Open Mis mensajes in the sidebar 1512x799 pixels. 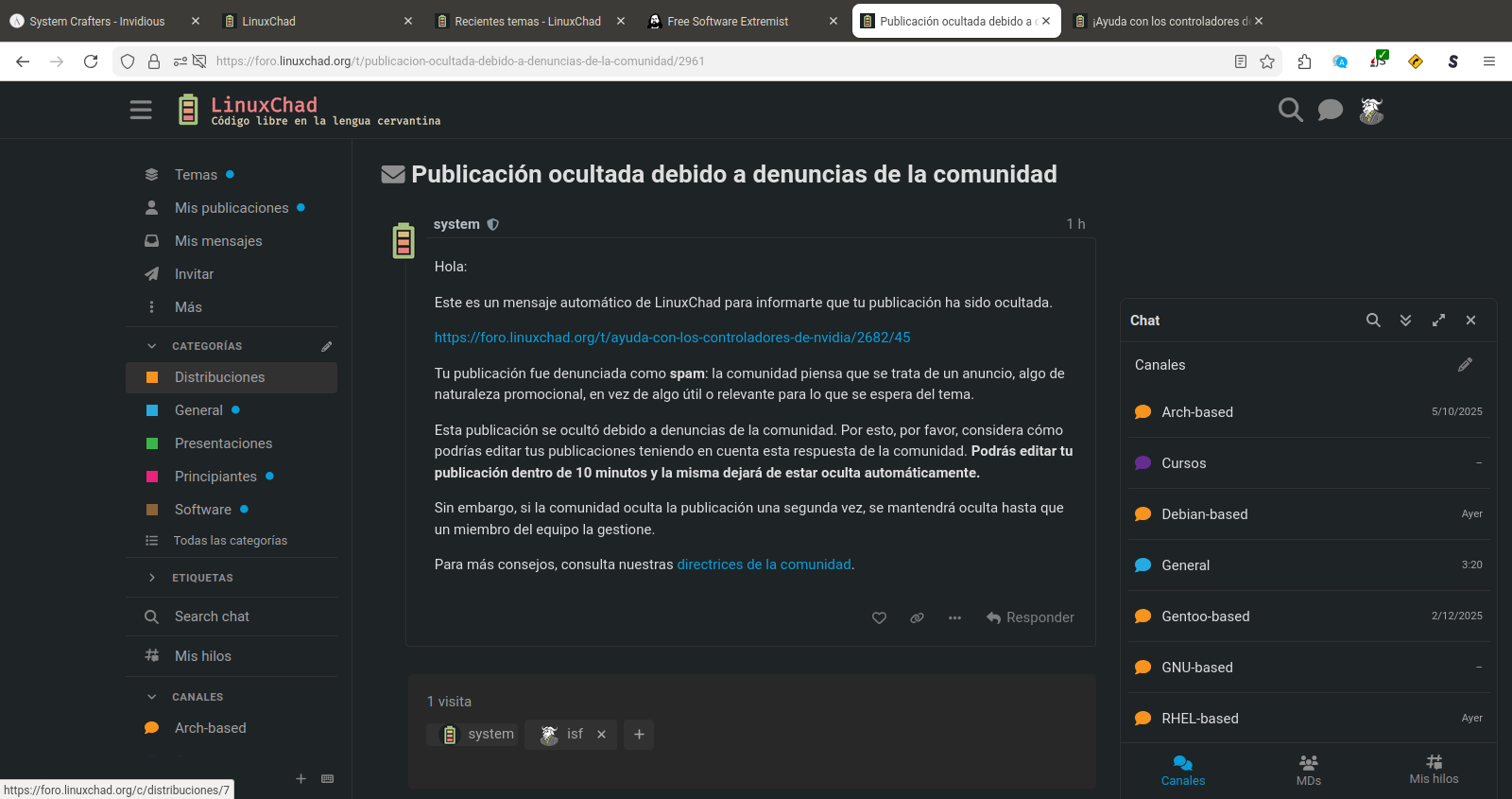click(x=232, y=241)
